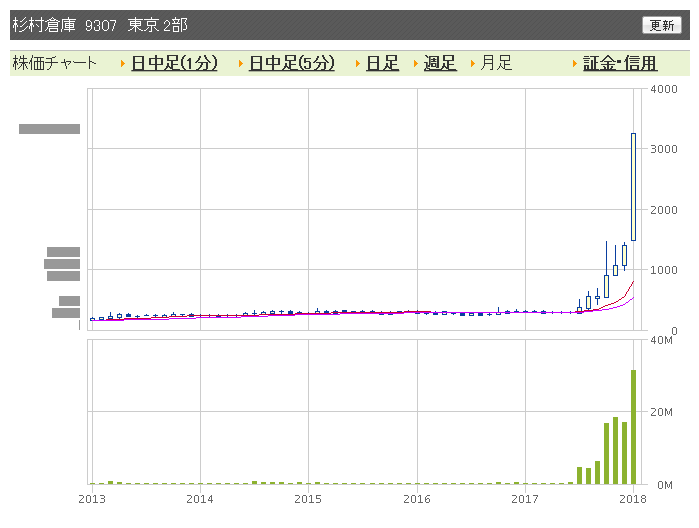Switch to the 日足 daily chart
Screen dimensions: 699x528
coord(382,63)
